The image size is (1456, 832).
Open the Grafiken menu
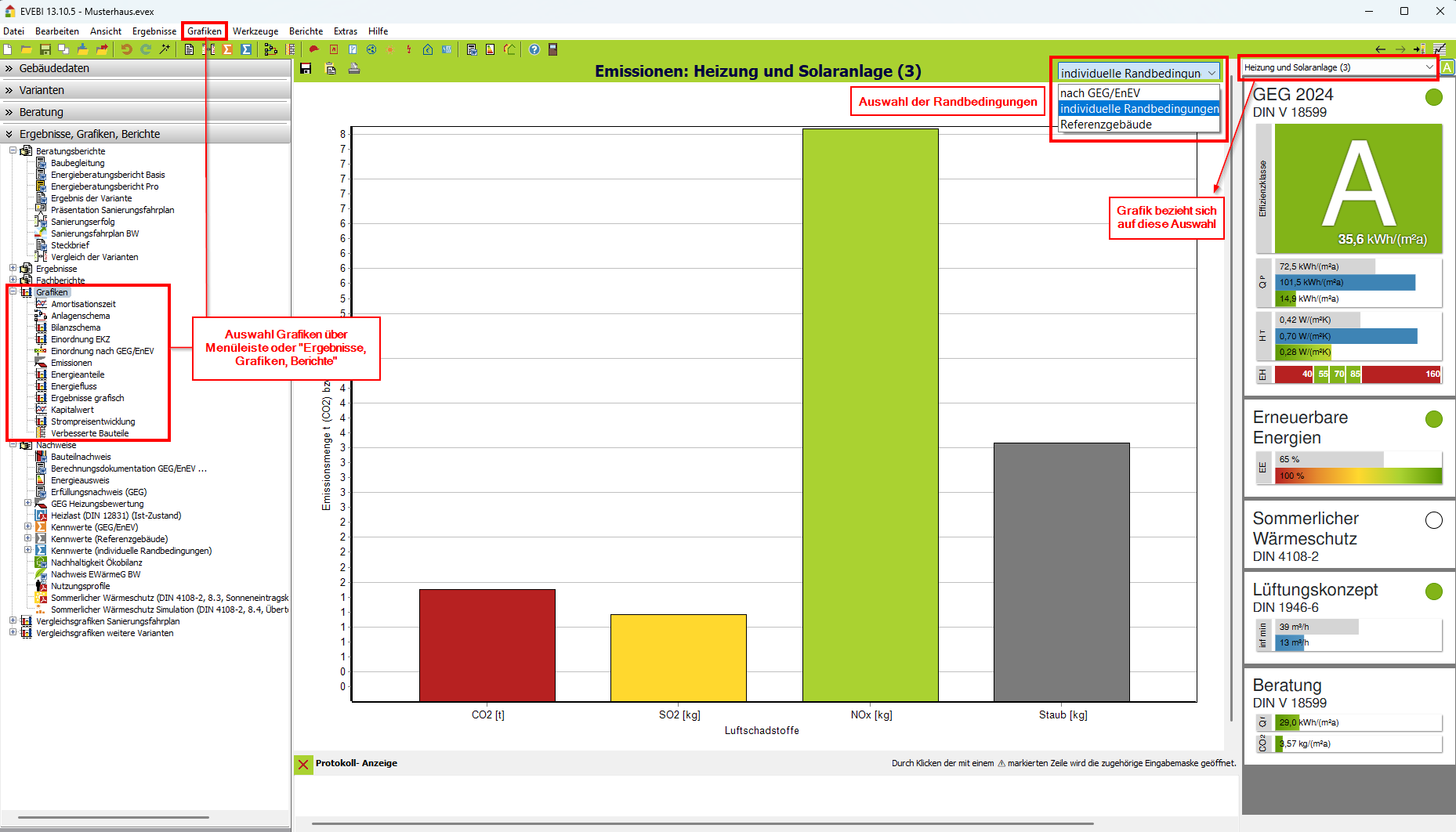click(x=204, y=31)
